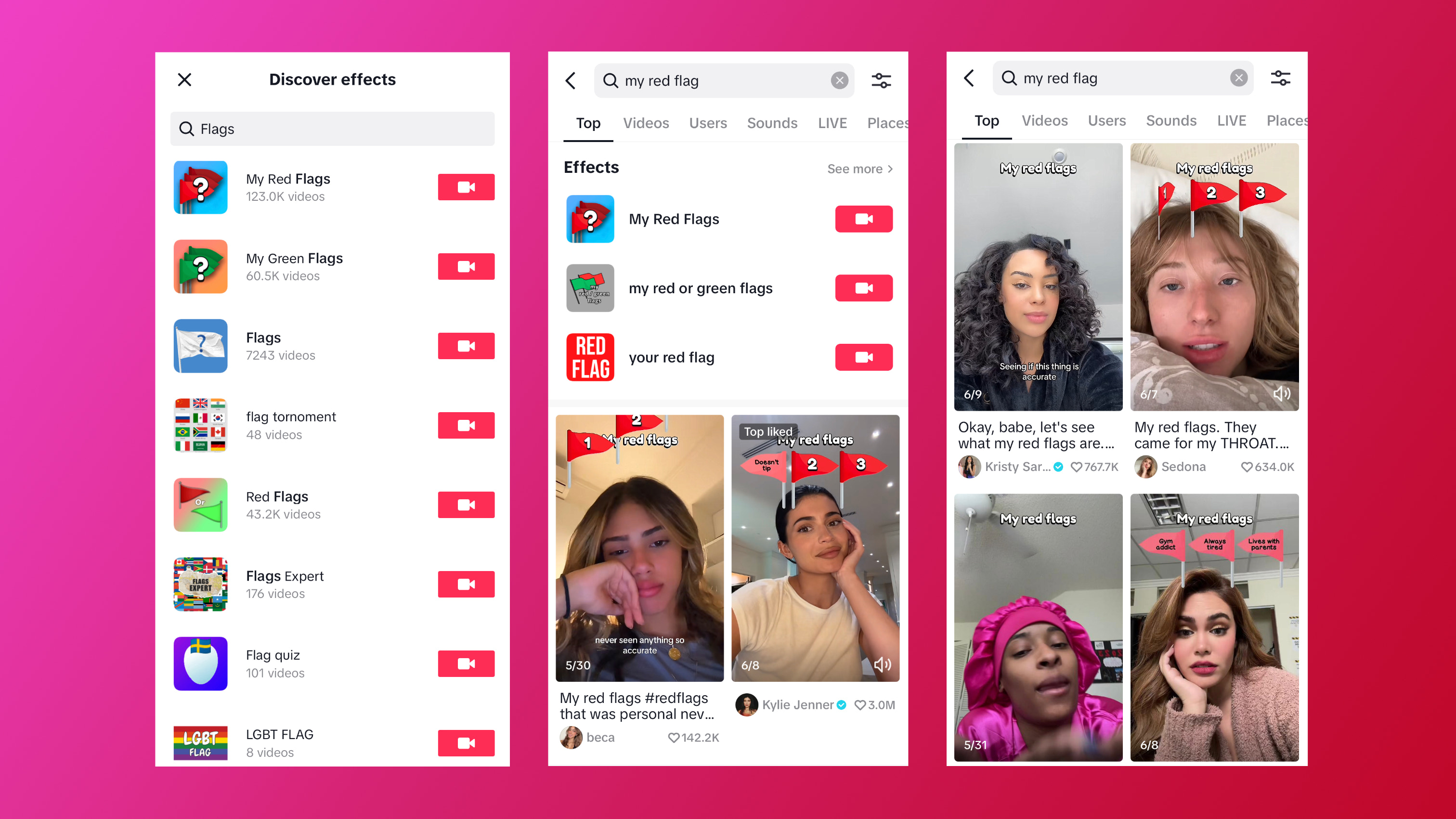Select the Videos tab in search results
The width and height of the screenshot is (1456, 819).
click(x=644, y=122)
